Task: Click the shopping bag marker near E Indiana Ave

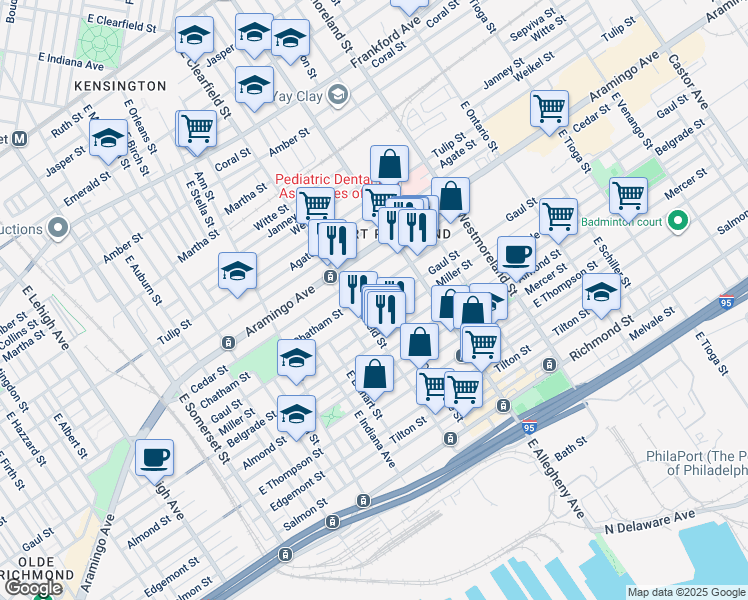Action: (374, 375)
